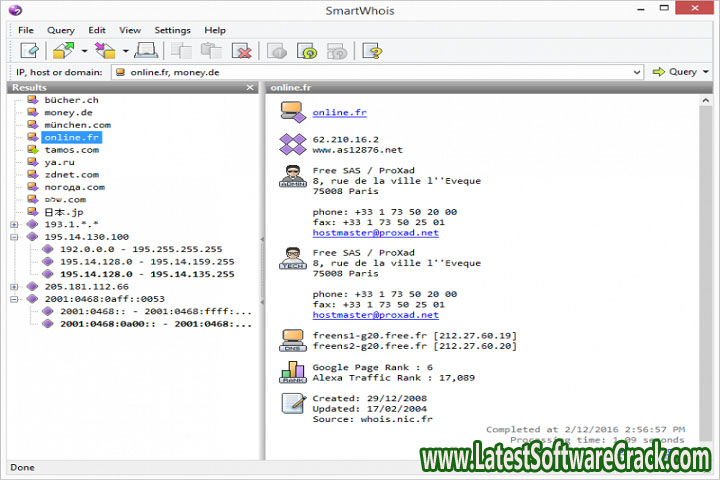Click domain icon beside bücher.ch

32,100
